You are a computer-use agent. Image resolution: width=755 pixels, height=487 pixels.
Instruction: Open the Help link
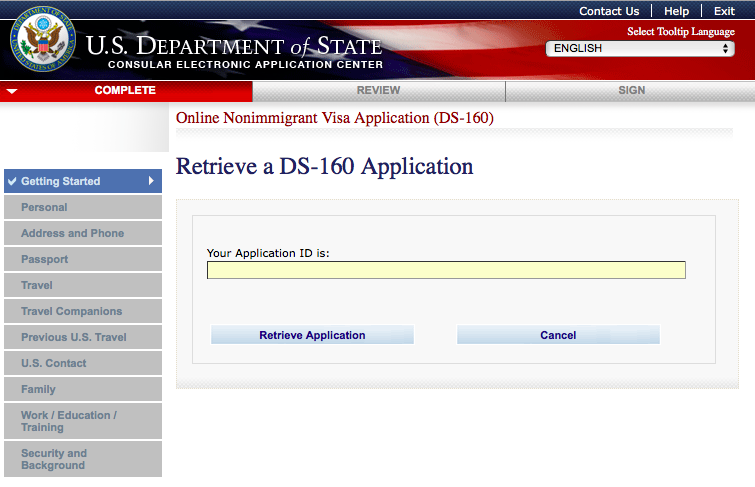[676, 11]
